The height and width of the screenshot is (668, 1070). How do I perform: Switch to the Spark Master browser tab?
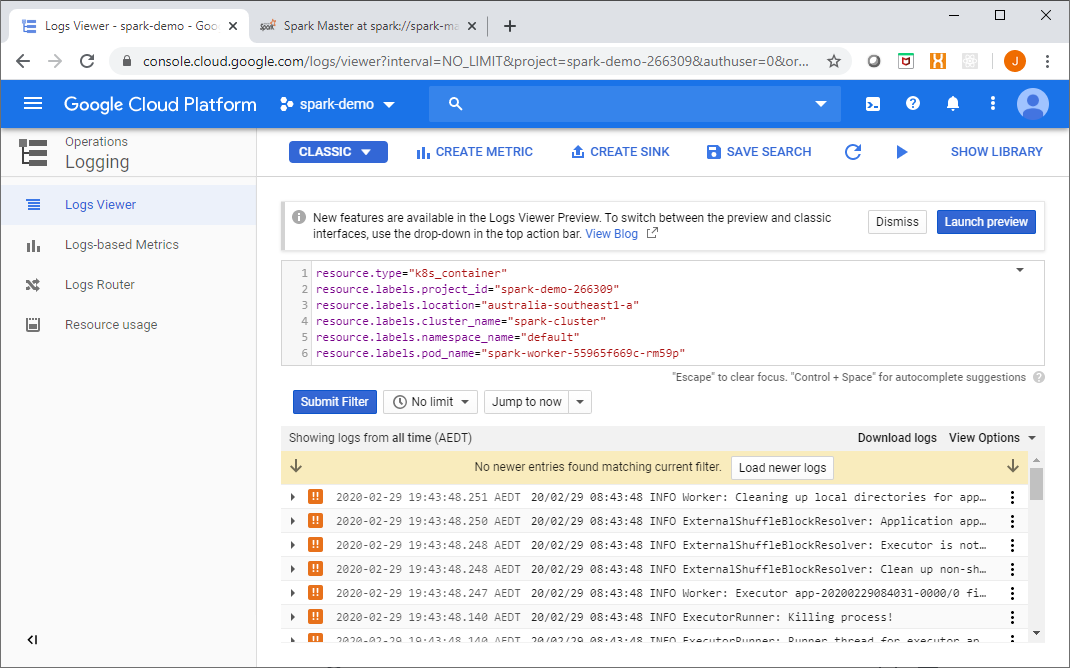click(367, 26)
